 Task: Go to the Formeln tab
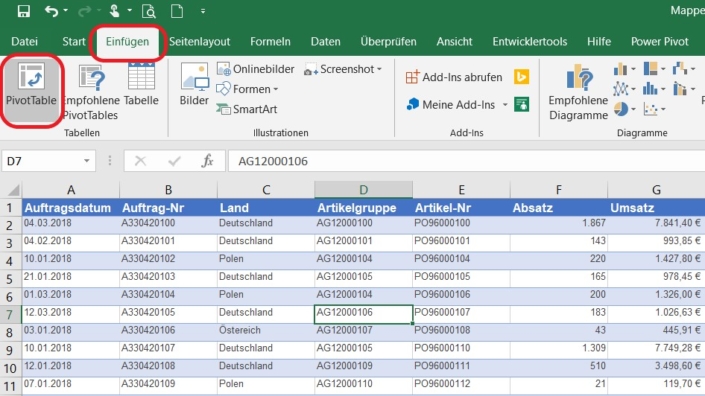click(x=270, y=41)
